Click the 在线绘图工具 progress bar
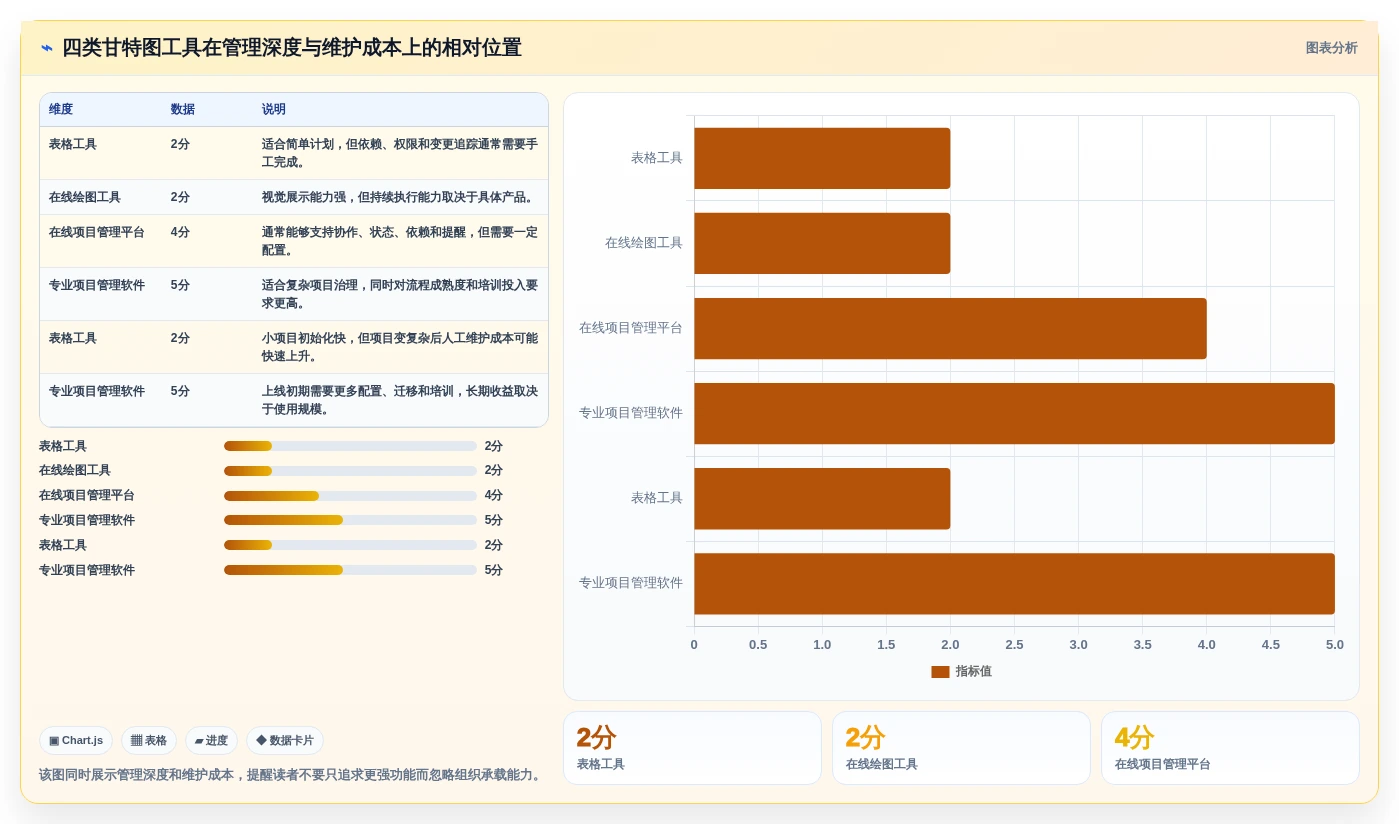The height and width of the screenshot is (824, 1399). click(350, 471)
